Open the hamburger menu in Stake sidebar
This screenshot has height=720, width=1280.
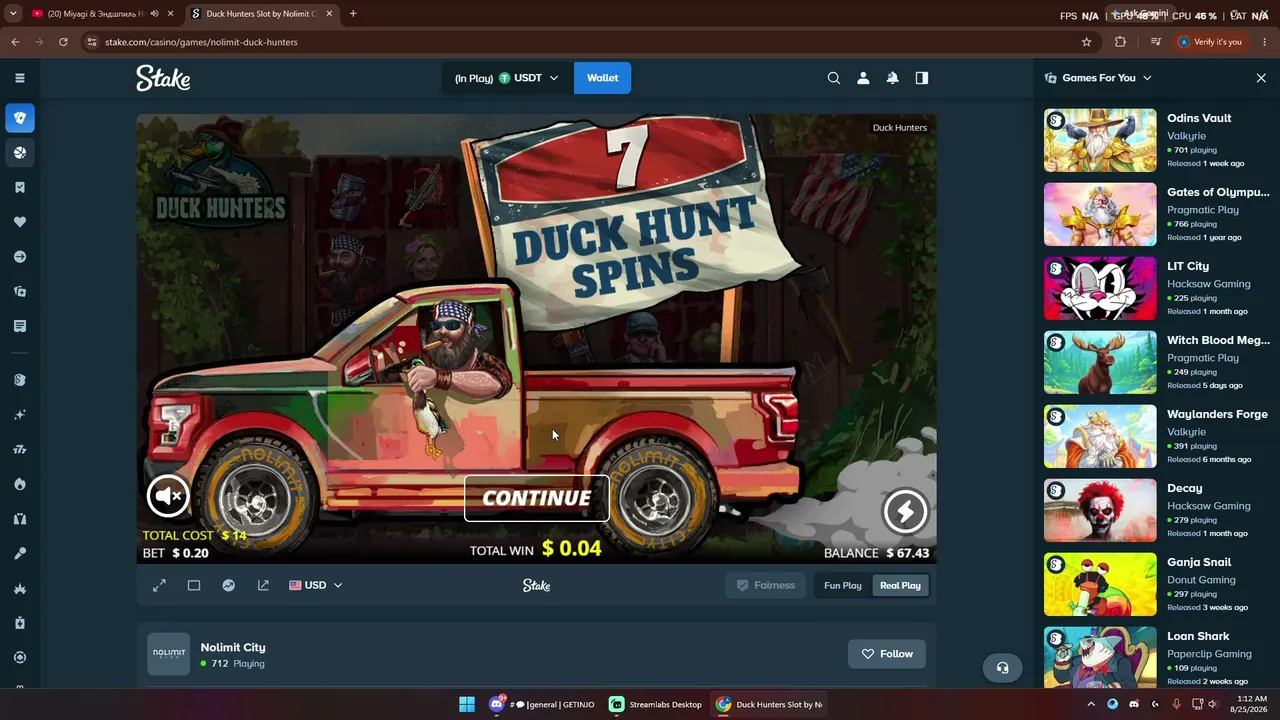pyautogui.click(x=20, y=78)
